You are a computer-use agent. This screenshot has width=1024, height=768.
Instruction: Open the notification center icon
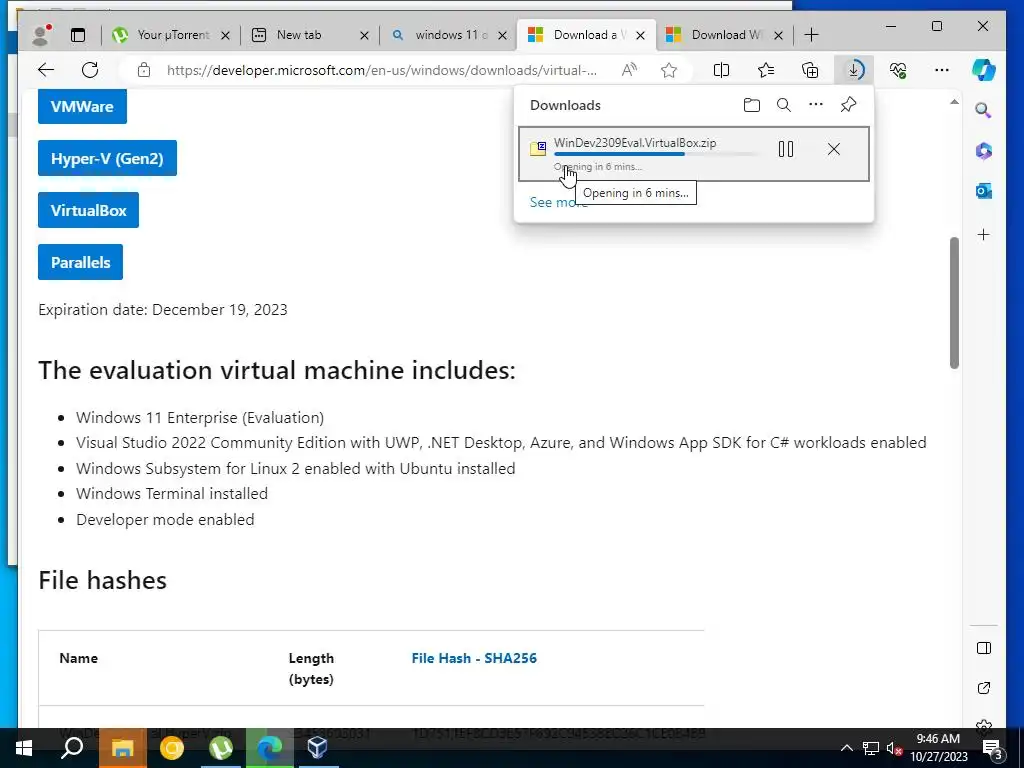(x=992, y=748)
